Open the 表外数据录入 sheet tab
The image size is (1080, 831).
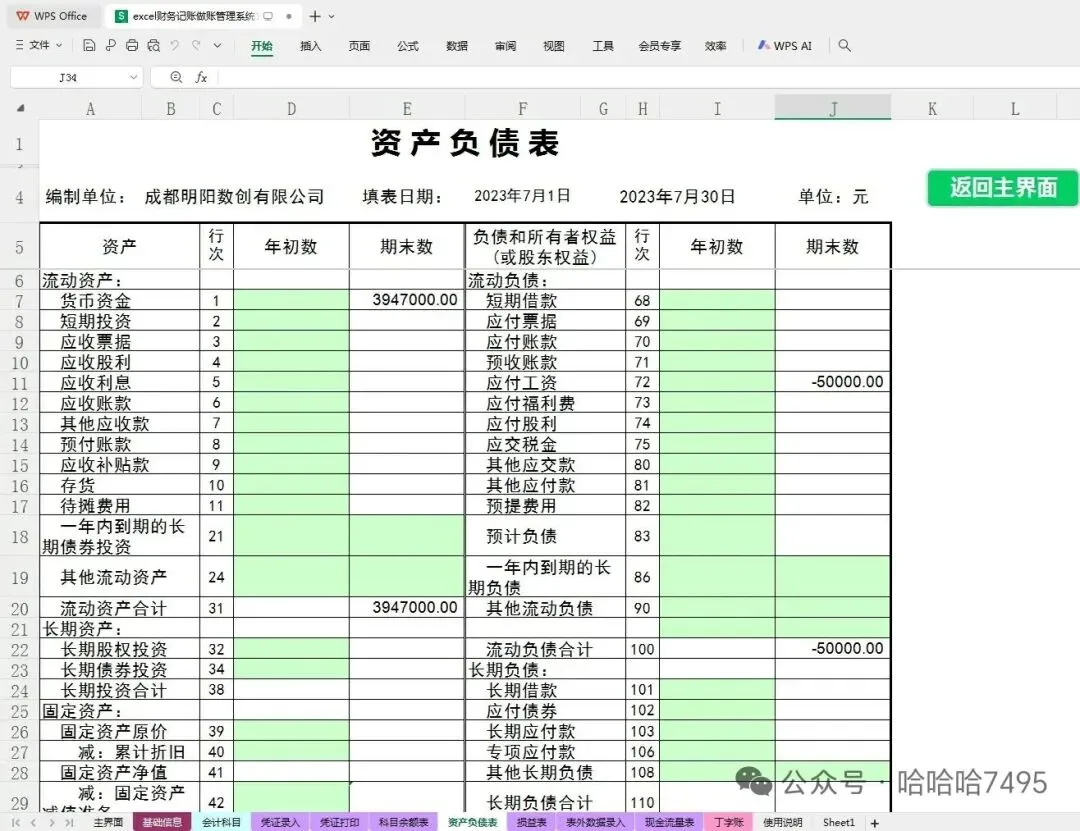(x=595, y=823)
